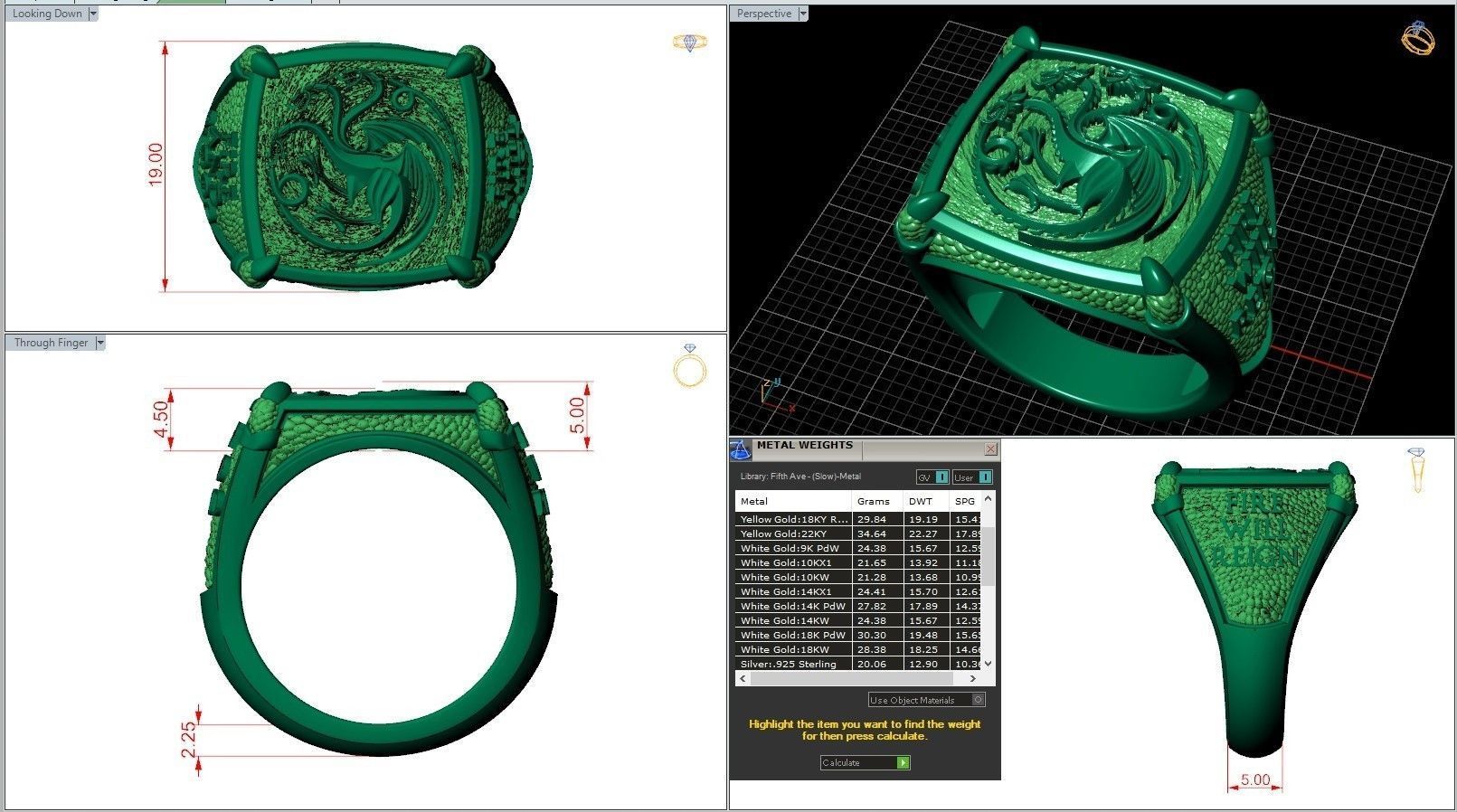Click the metal list scroll right arrow
Viewport: 1457px width, 812px height.
coord(973,677)
